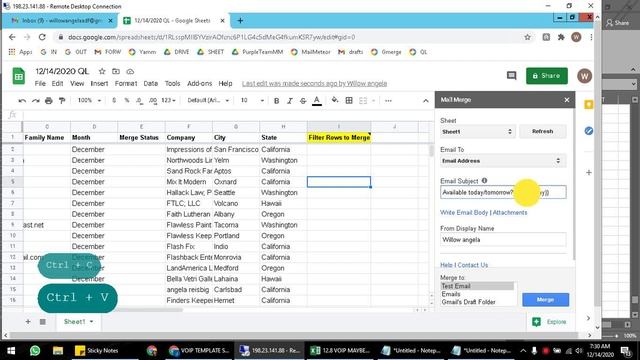Screen dimensions: 640x360
Task: Open the Attachments link
Action: tap(510, 213)
